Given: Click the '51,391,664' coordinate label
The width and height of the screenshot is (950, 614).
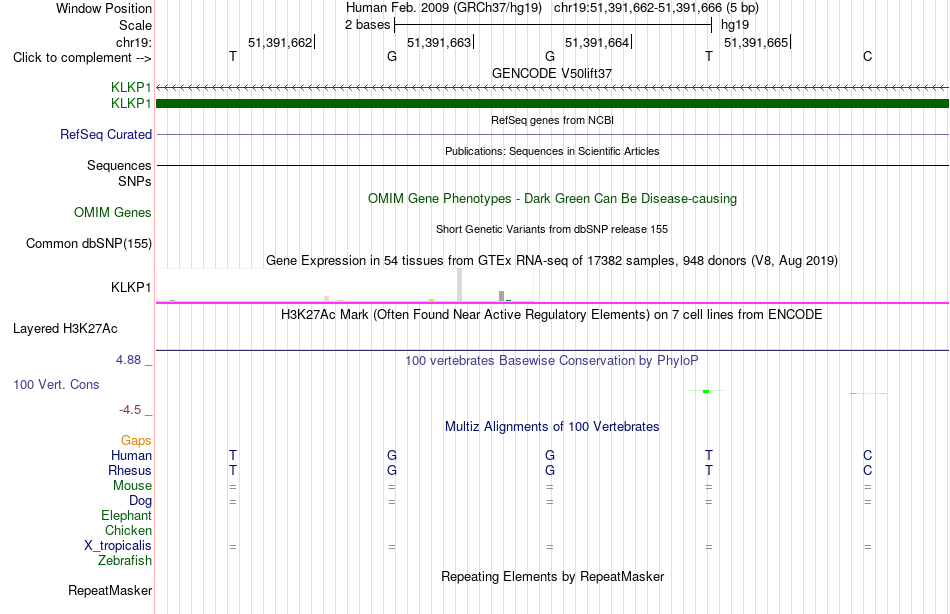Looking at the screenshot, I should [x=597, y=42].
